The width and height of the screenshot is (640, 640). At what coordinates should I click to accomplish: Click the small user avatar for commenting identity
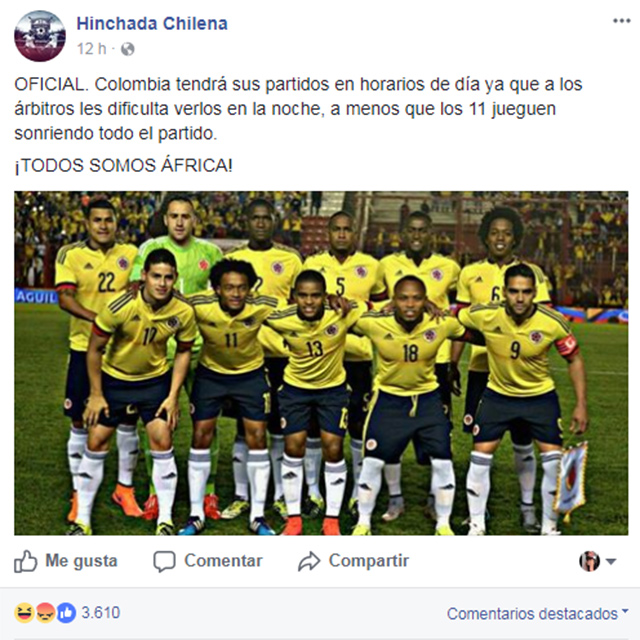589,561
